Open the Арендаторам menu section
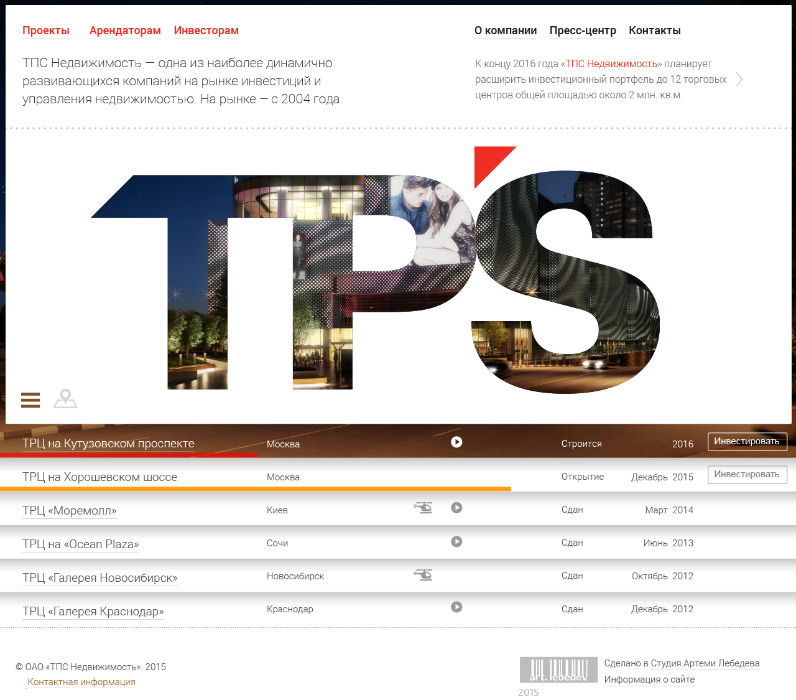The height and width of the screenshot is (700, 796). 125,31
